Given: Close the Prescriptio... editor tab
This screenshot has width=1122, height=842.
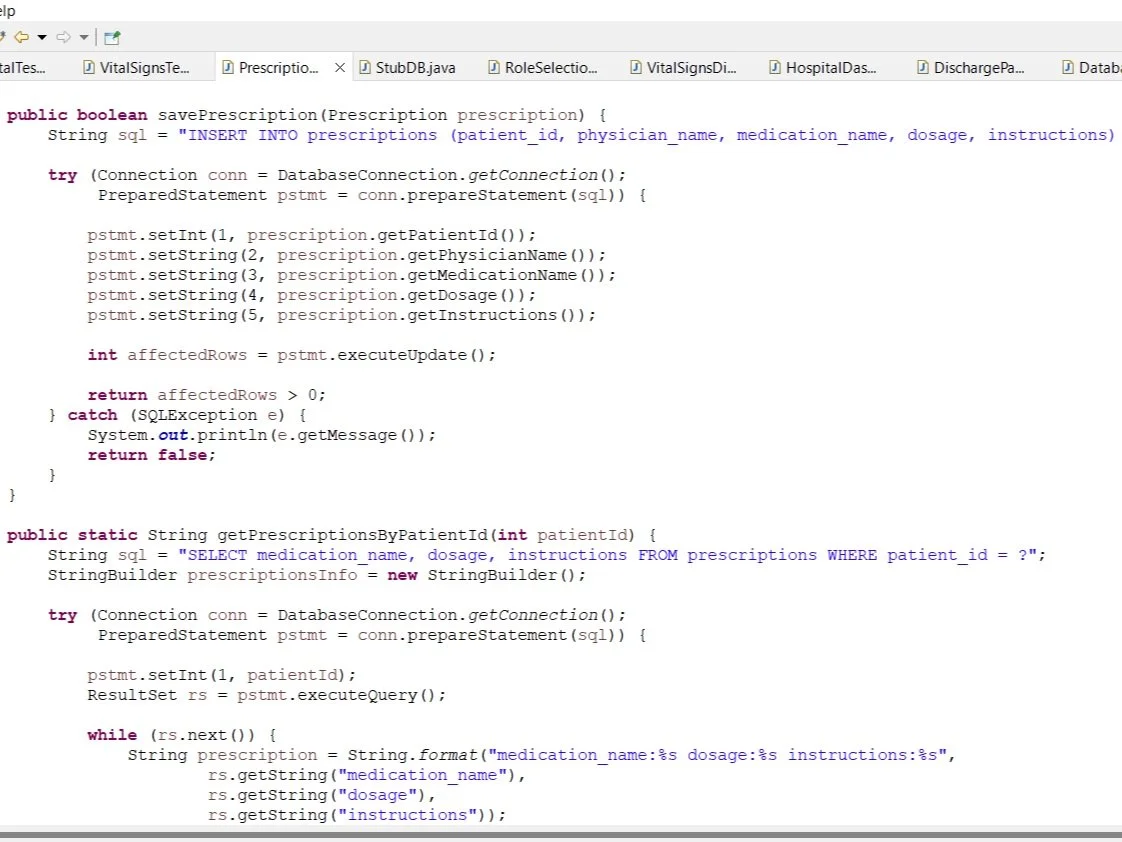Looking at the screenshot, I should coord(340,67).
